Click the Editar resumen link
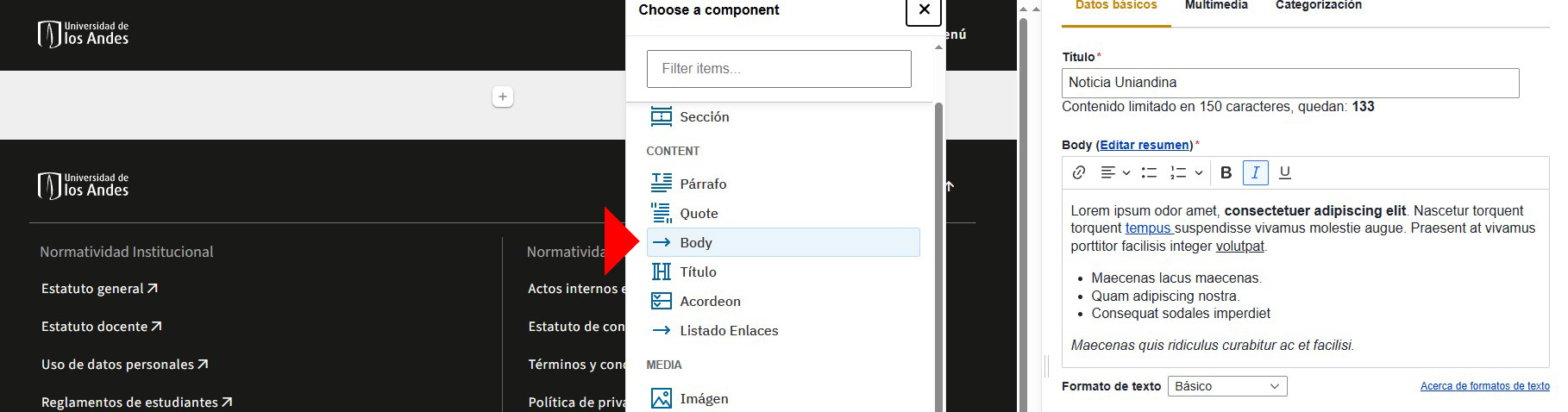 tap(1145, 145)
